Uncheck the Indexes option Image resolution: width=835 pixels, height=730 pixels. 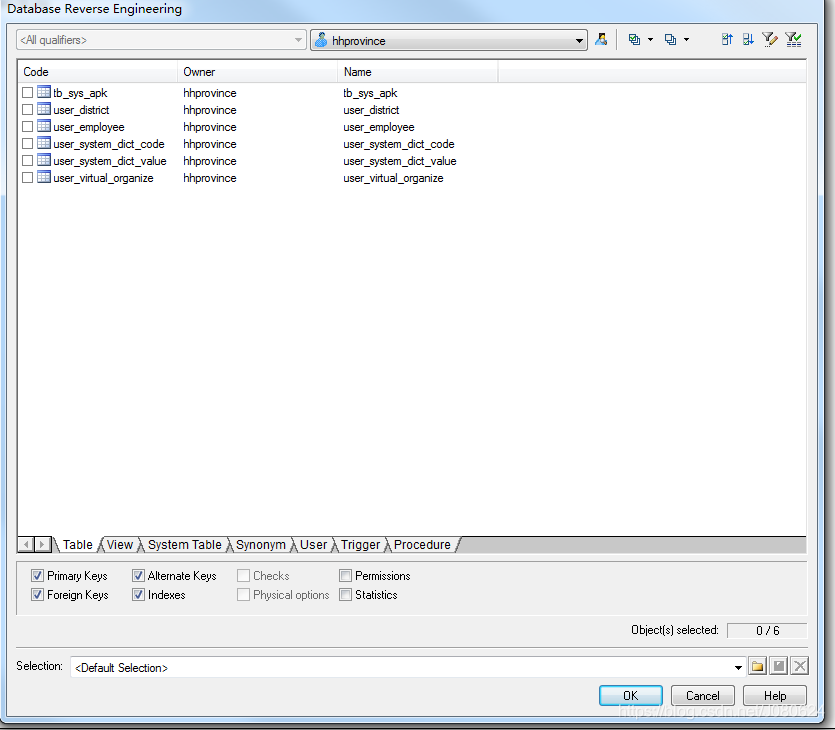click(x=138, y=595)
